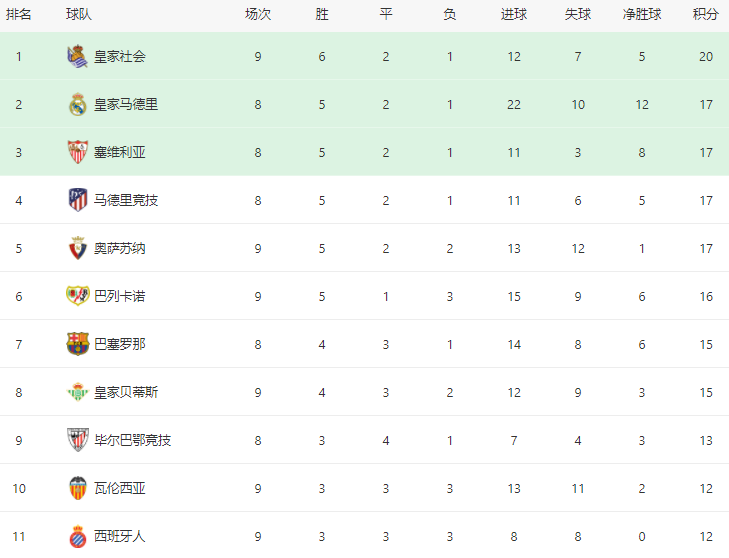Screen dimensions: 729x558
Task: Click the Osasuna team crest
Action: point(78,248)
